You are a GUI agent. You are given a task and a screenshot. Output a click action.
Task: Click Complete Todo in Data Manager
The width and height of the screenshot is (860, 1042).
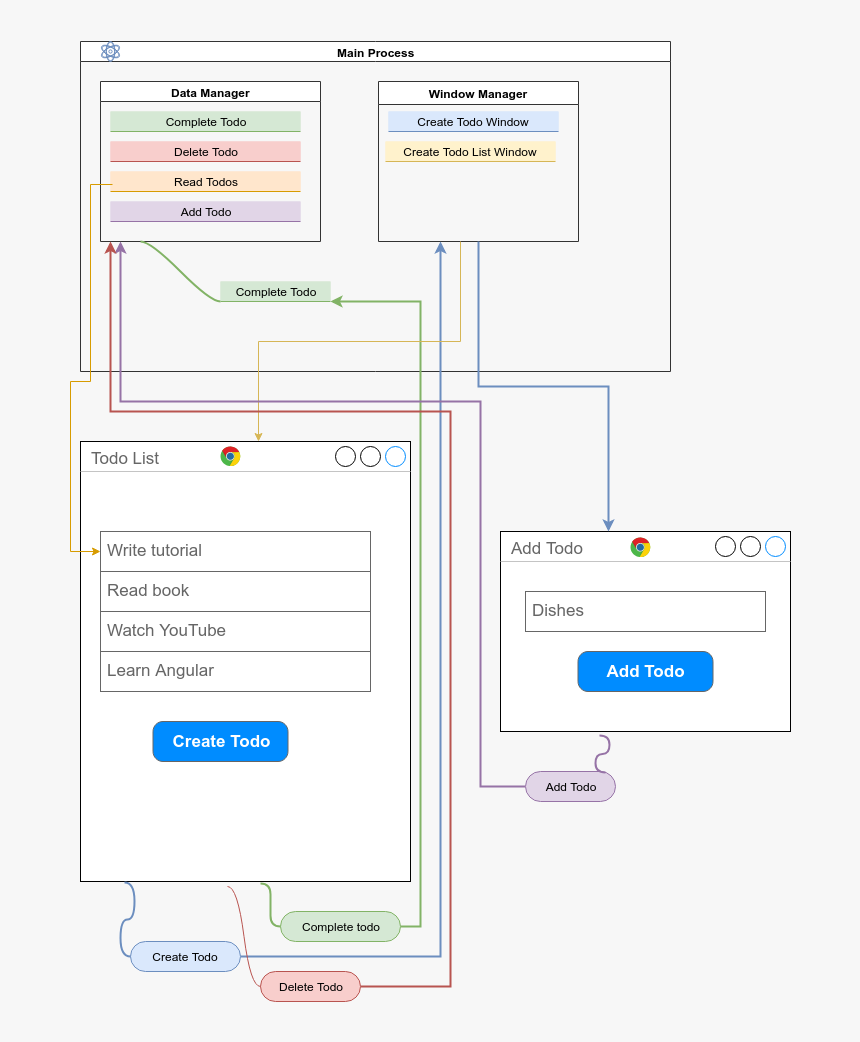coord(205,122)
